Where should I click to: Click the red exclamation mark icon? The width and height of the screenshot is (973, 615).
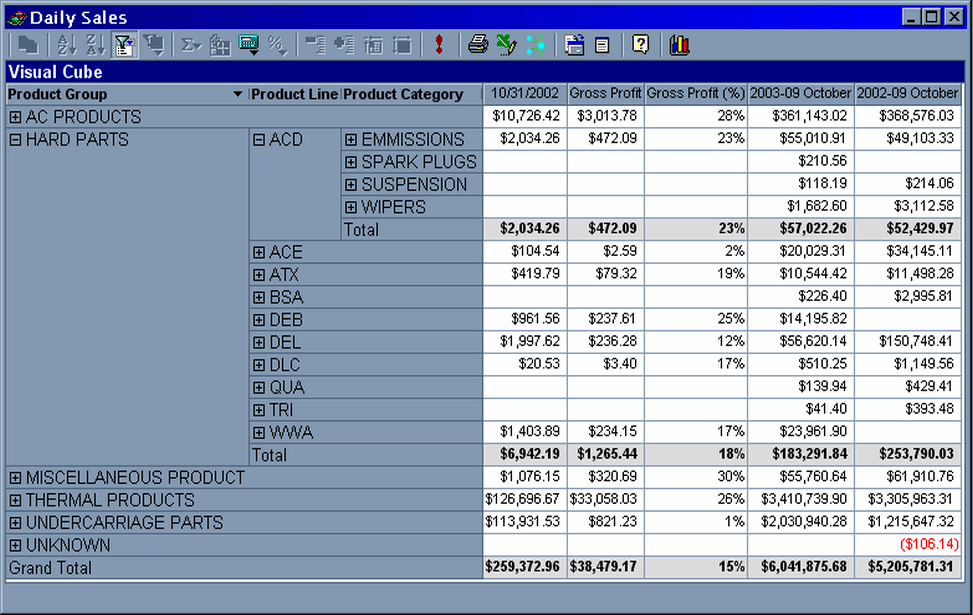439,44
